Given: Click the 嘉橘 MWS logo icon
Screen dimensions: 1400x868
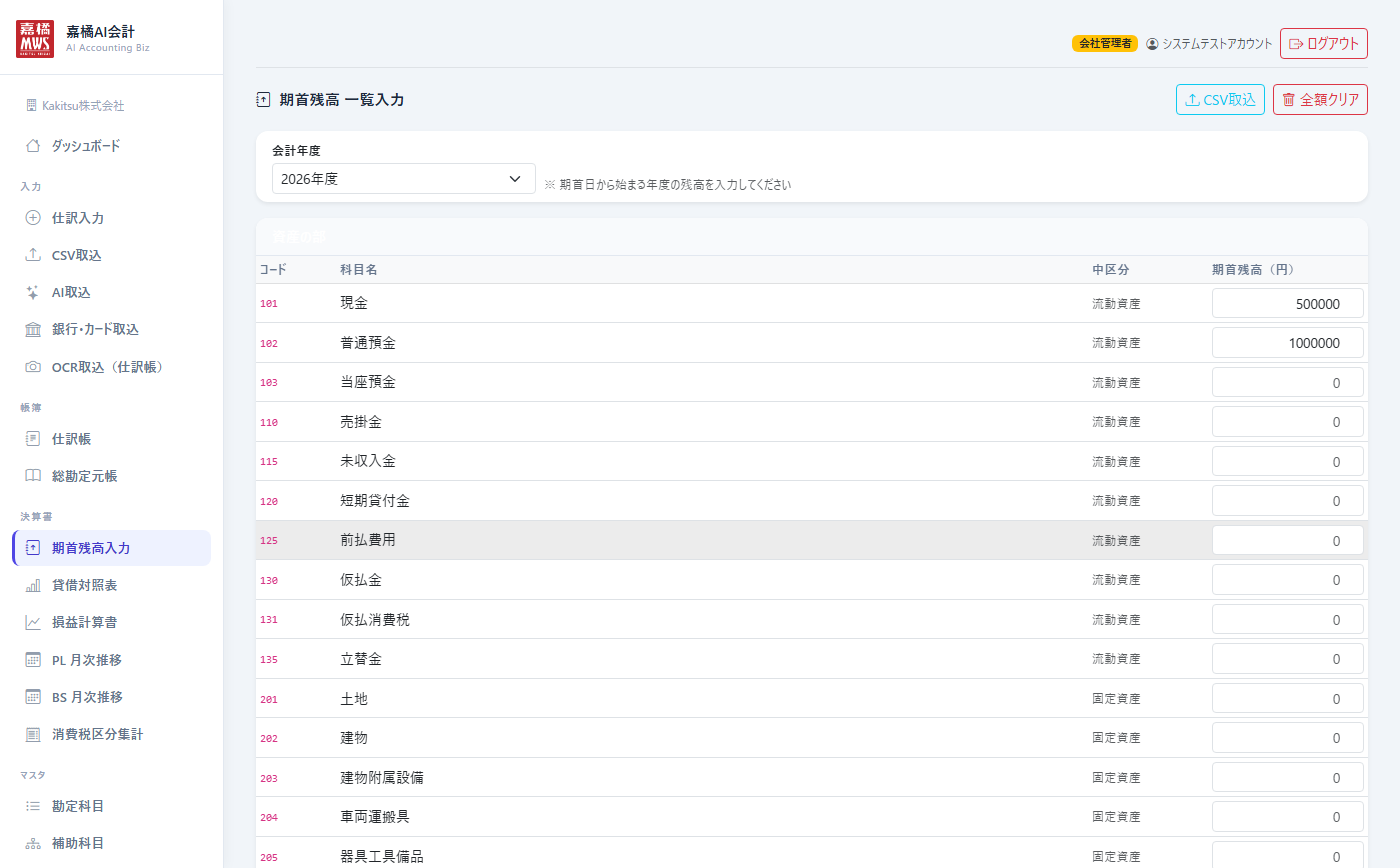Looking at the screenshot, I should point(35,38).
